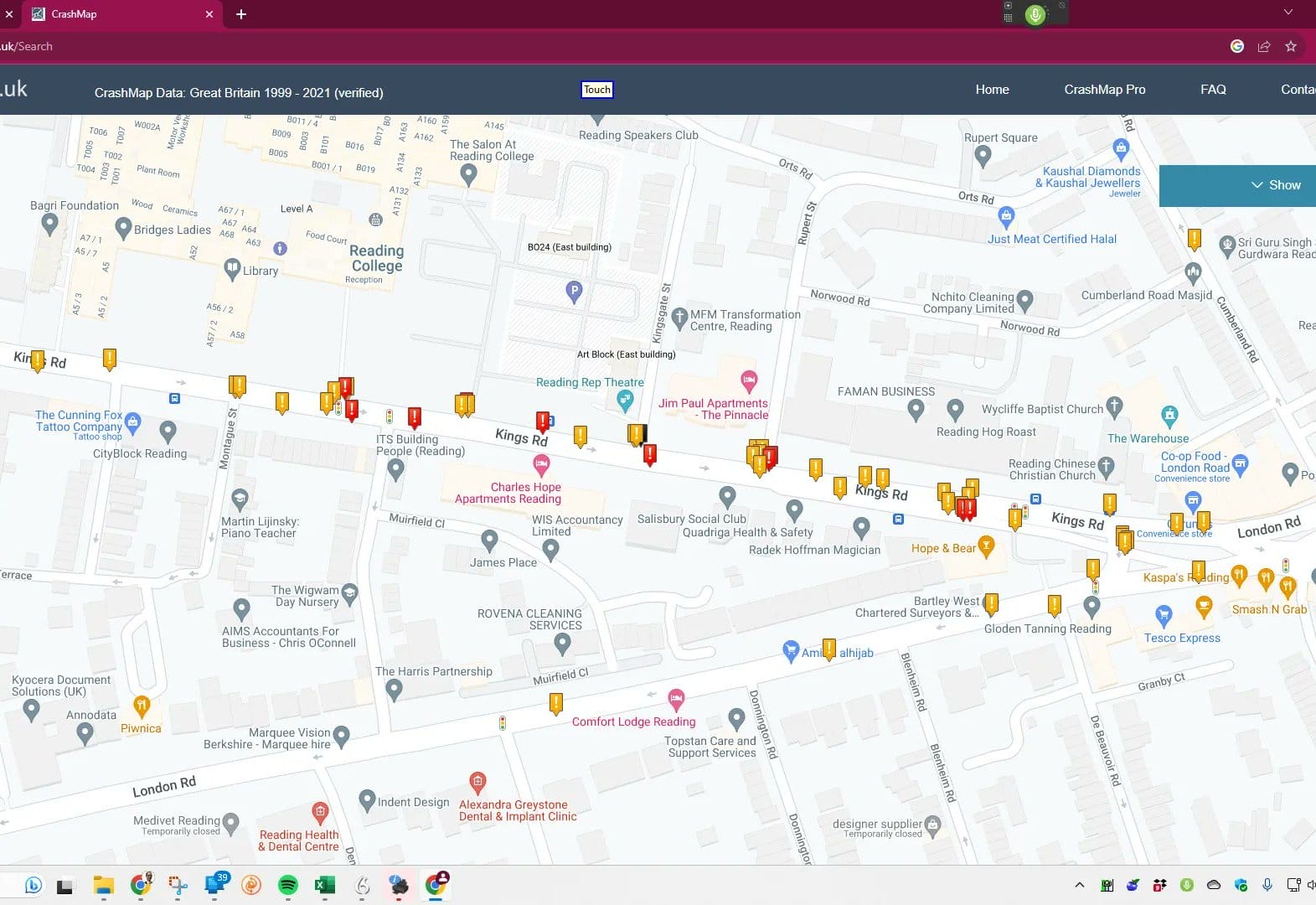The height and width of the screenshot is (905, 1316).
Task: Click red crash marker below Kingsgate St
Action: tap(649, 455)
